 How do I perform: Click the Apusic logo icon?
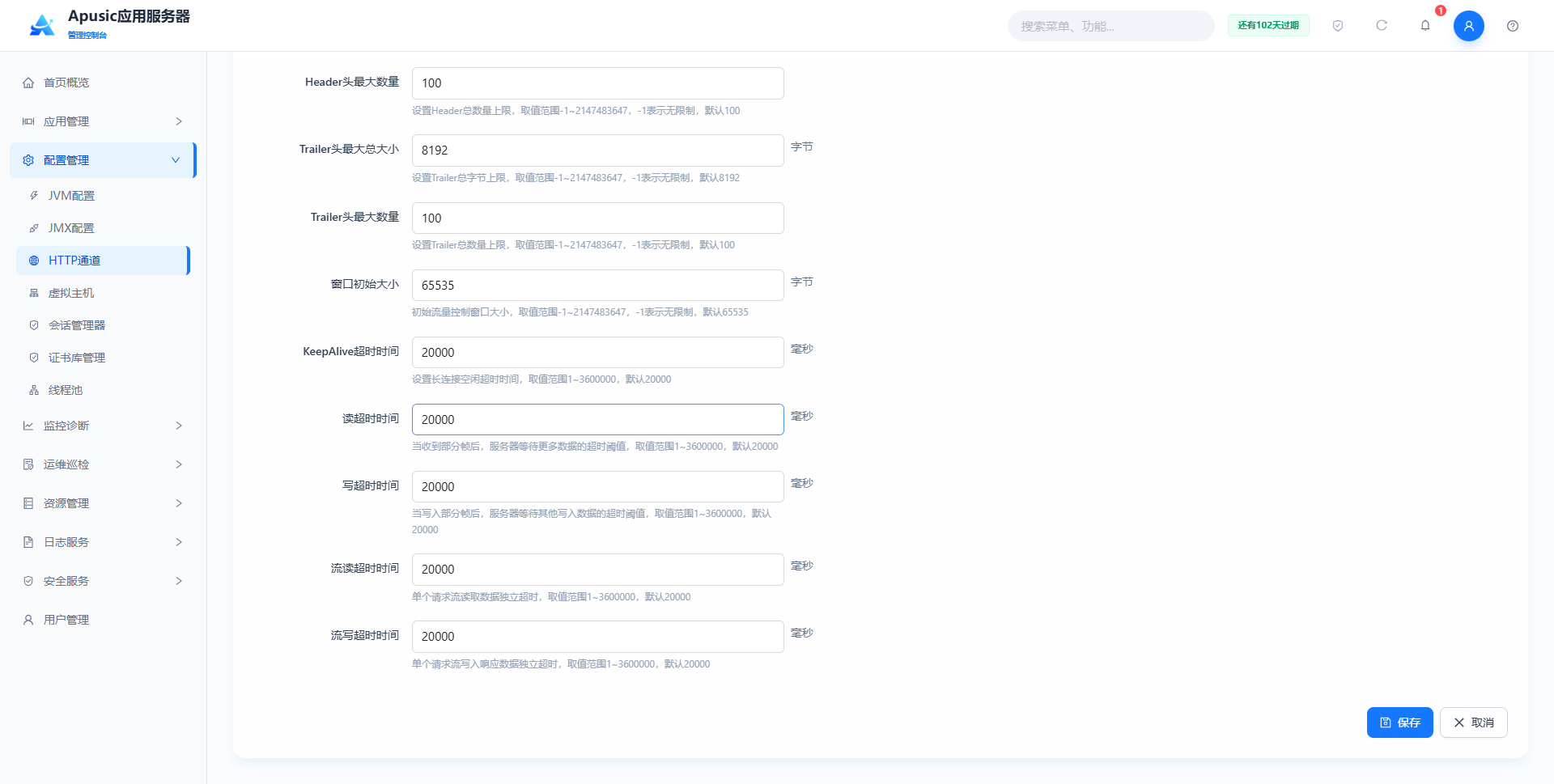pyautogui.click(x=42, y=26)
